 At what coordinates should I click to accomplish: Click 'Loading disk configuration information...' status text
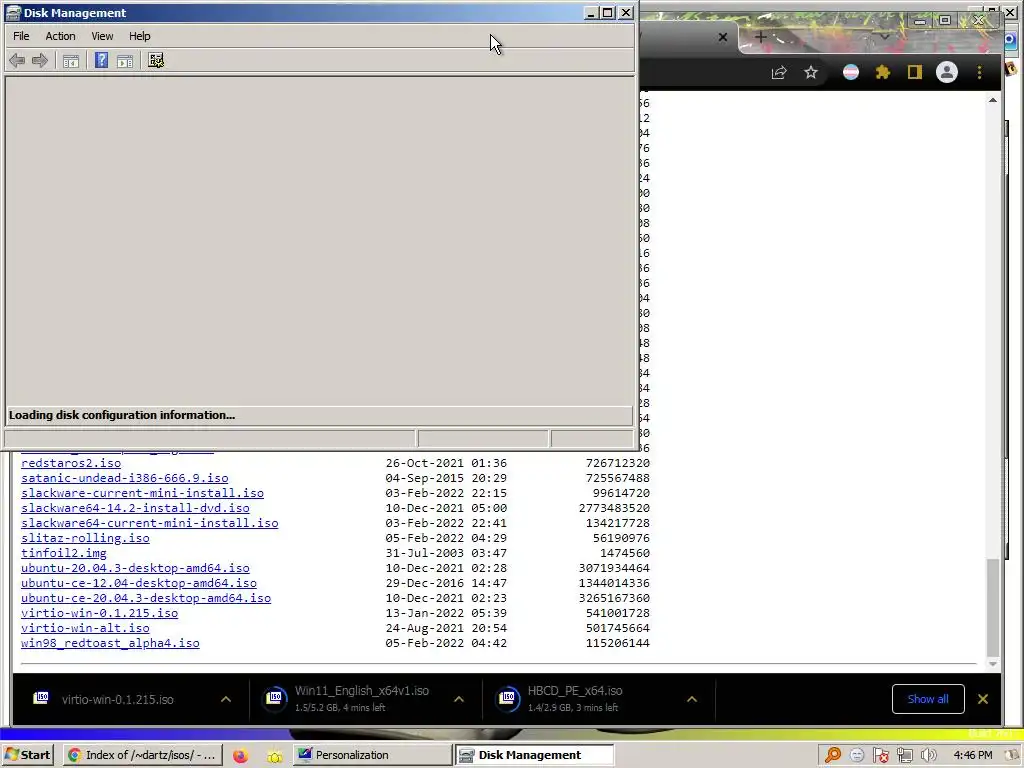[x=121, y=415]
